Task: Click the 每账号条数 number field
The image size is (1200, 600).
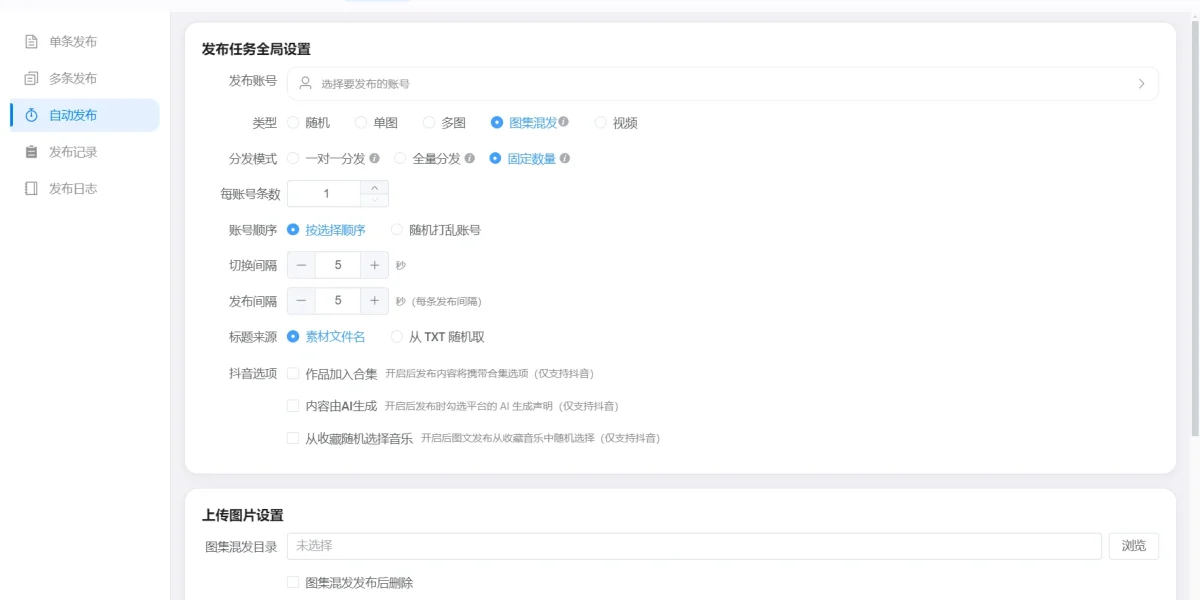Action: coord(325,193)
